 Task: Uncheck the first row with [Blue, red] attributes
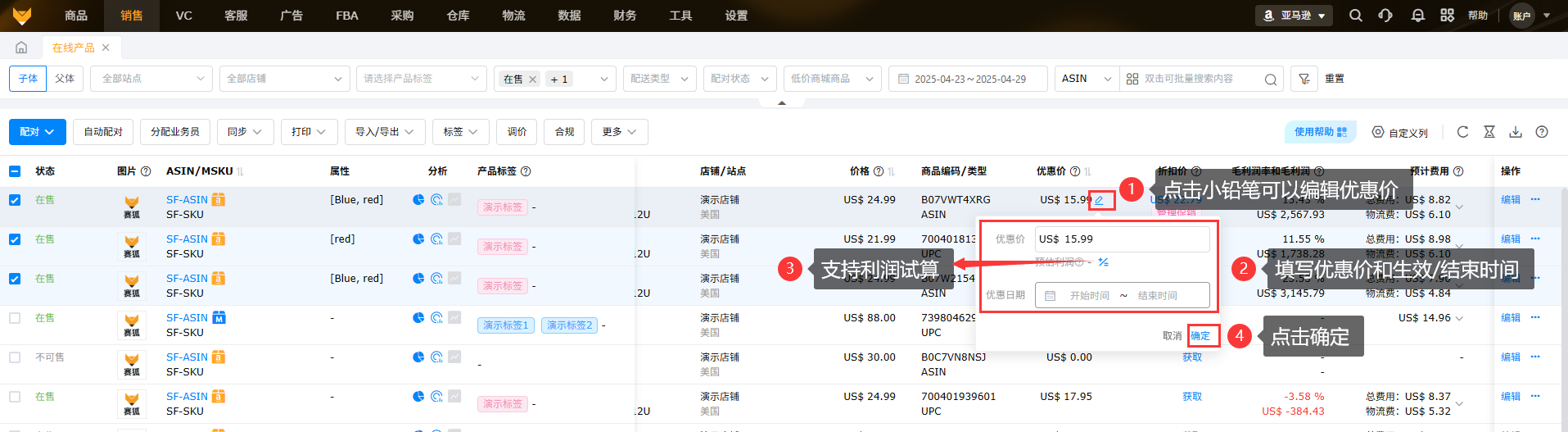[x=15, y=200]
